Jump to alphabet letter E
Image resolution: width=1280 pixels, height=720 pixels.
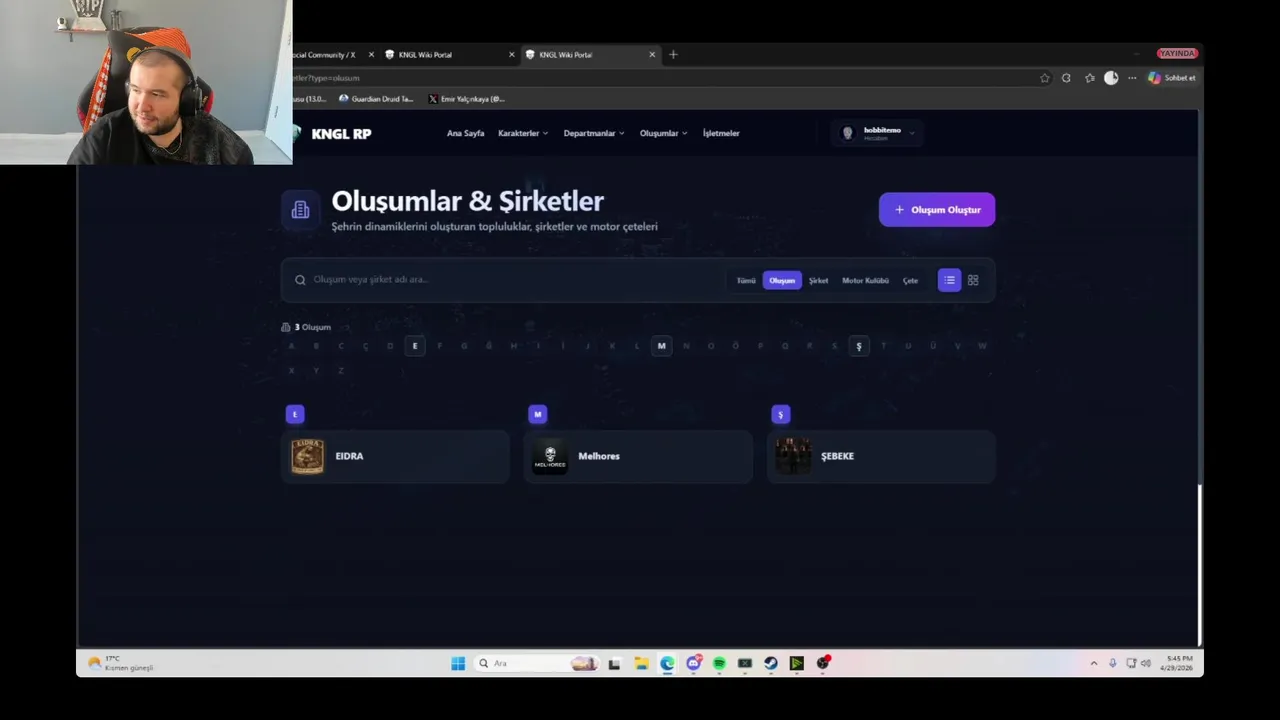click(415, 346)
